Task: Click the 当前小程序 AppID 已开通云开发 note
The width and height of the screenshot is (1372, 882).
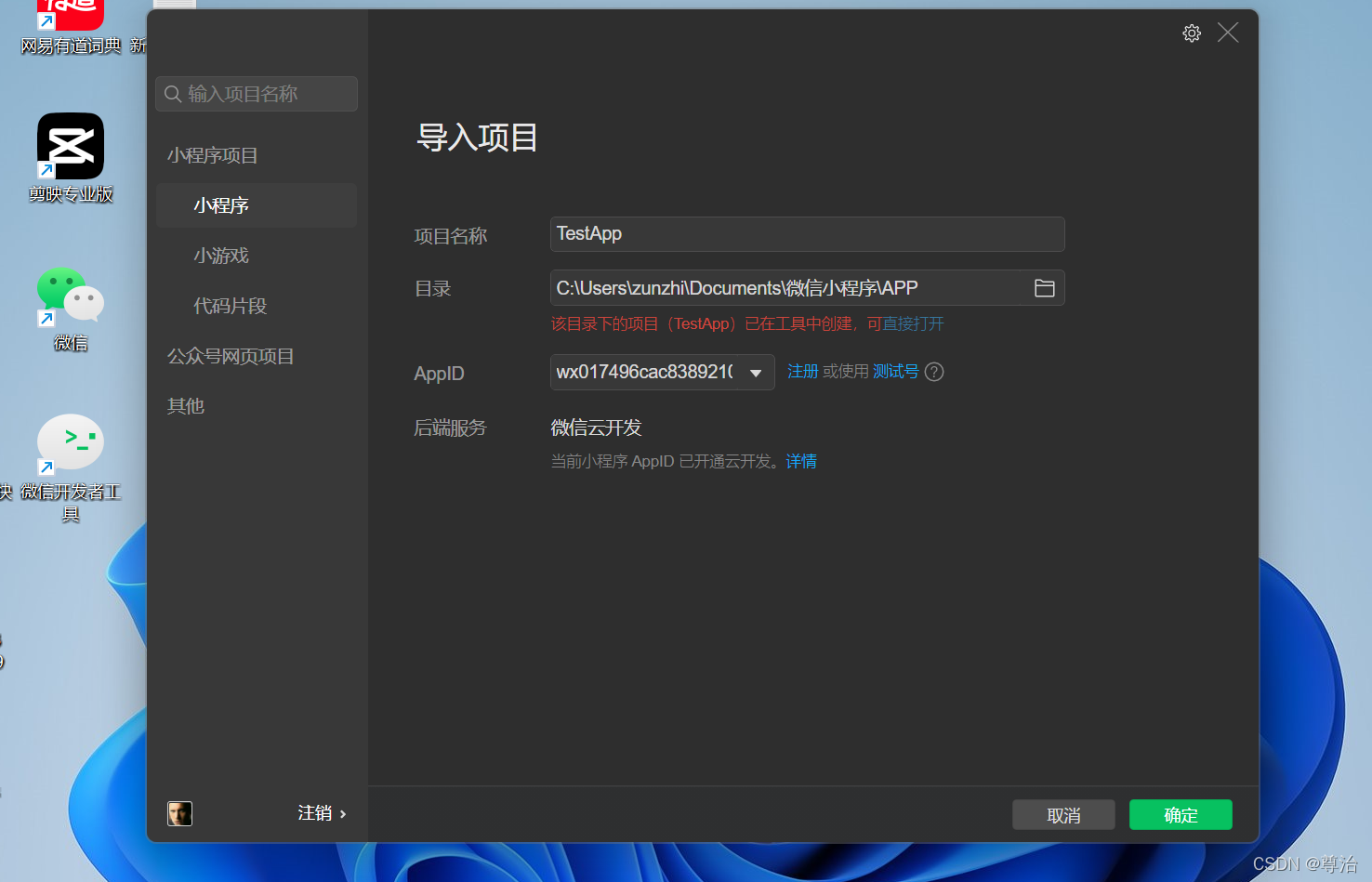Action: 666,461
